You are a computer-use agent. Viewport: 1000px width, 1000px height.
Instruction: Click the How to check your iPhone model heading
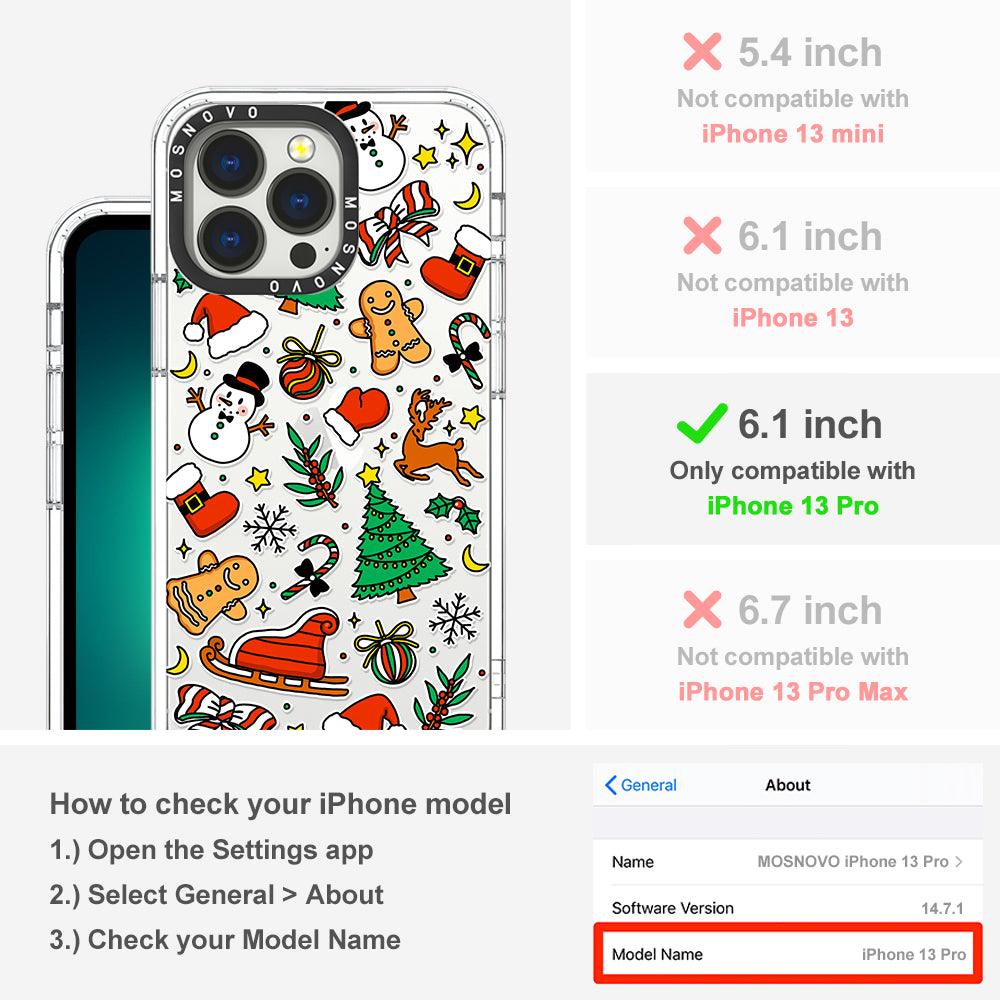click(x=281, y=804)
